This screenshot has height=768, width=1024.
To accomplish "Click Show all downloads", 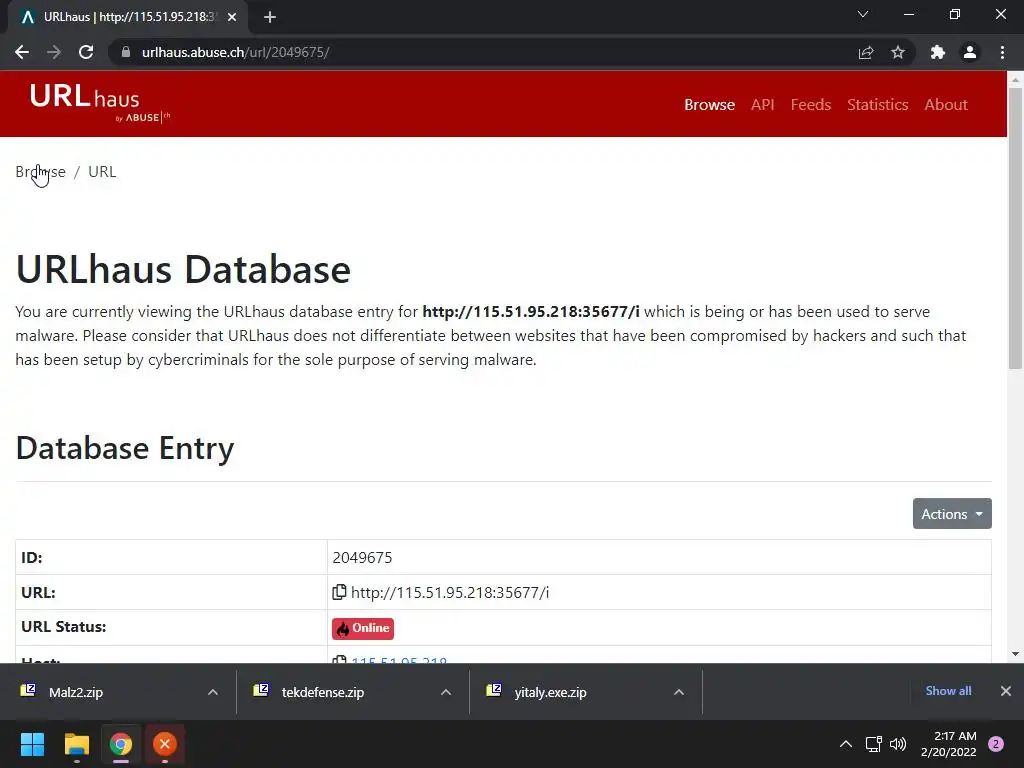I will pyautogui.click(x=948, y=691).
